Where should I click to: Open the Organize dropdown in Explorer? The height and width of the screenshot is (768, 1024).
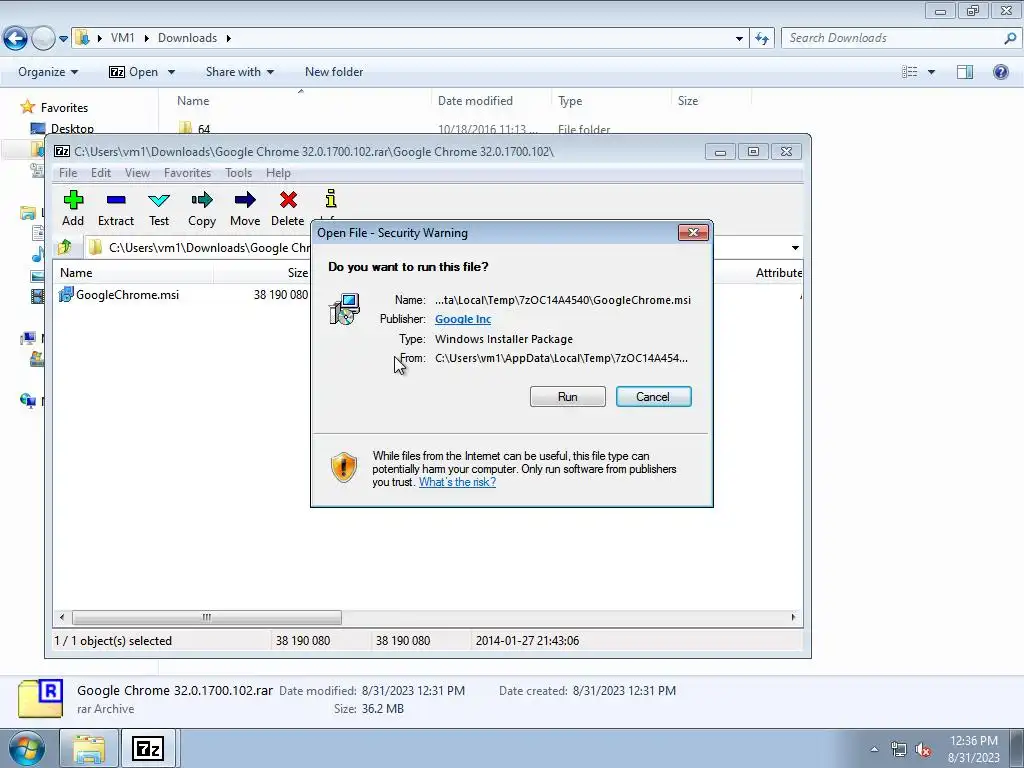click(48, 72)
